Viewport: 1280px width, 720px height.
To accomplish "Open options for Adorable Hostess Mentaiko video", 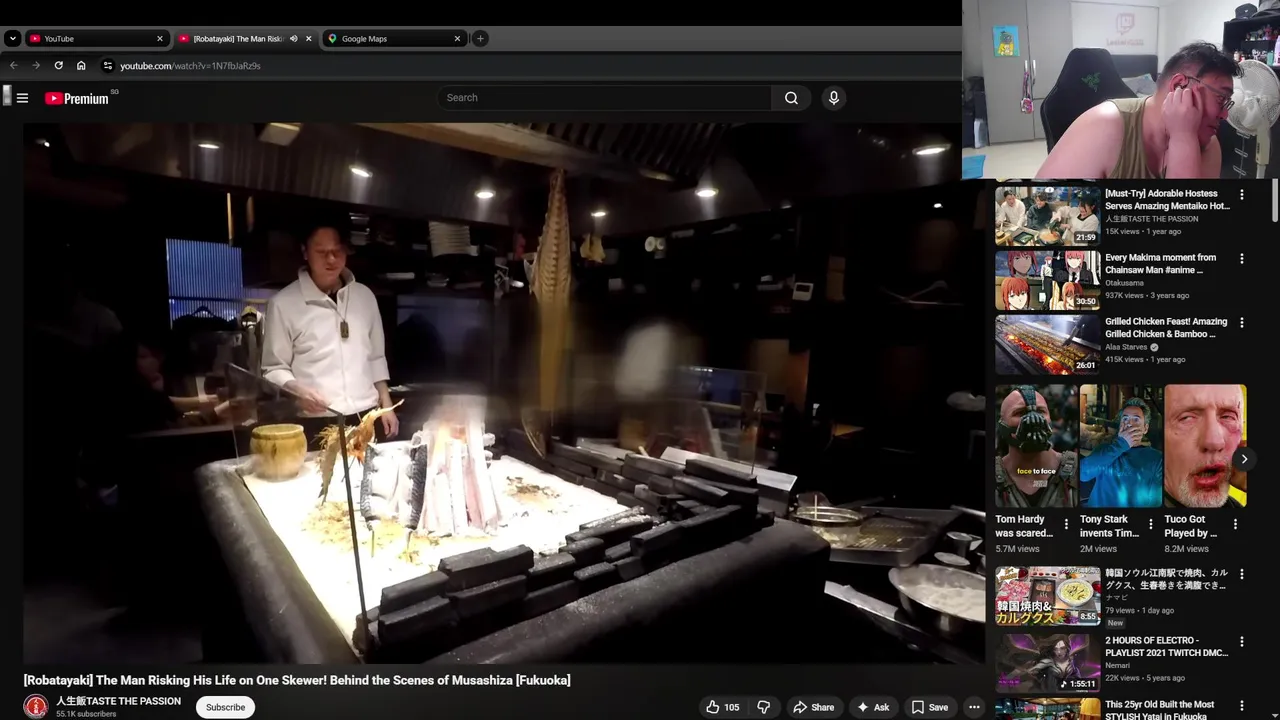I will tap(1242, 194).
